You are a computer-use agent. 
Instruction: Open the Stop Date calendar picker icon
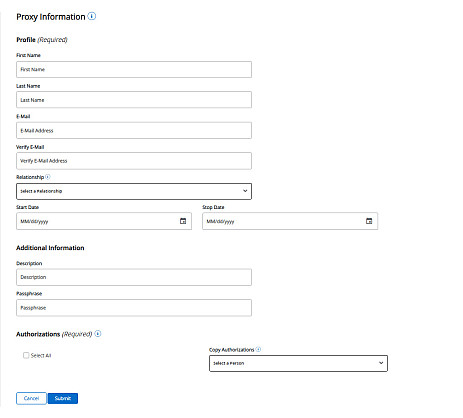click(x=369, y=221)
